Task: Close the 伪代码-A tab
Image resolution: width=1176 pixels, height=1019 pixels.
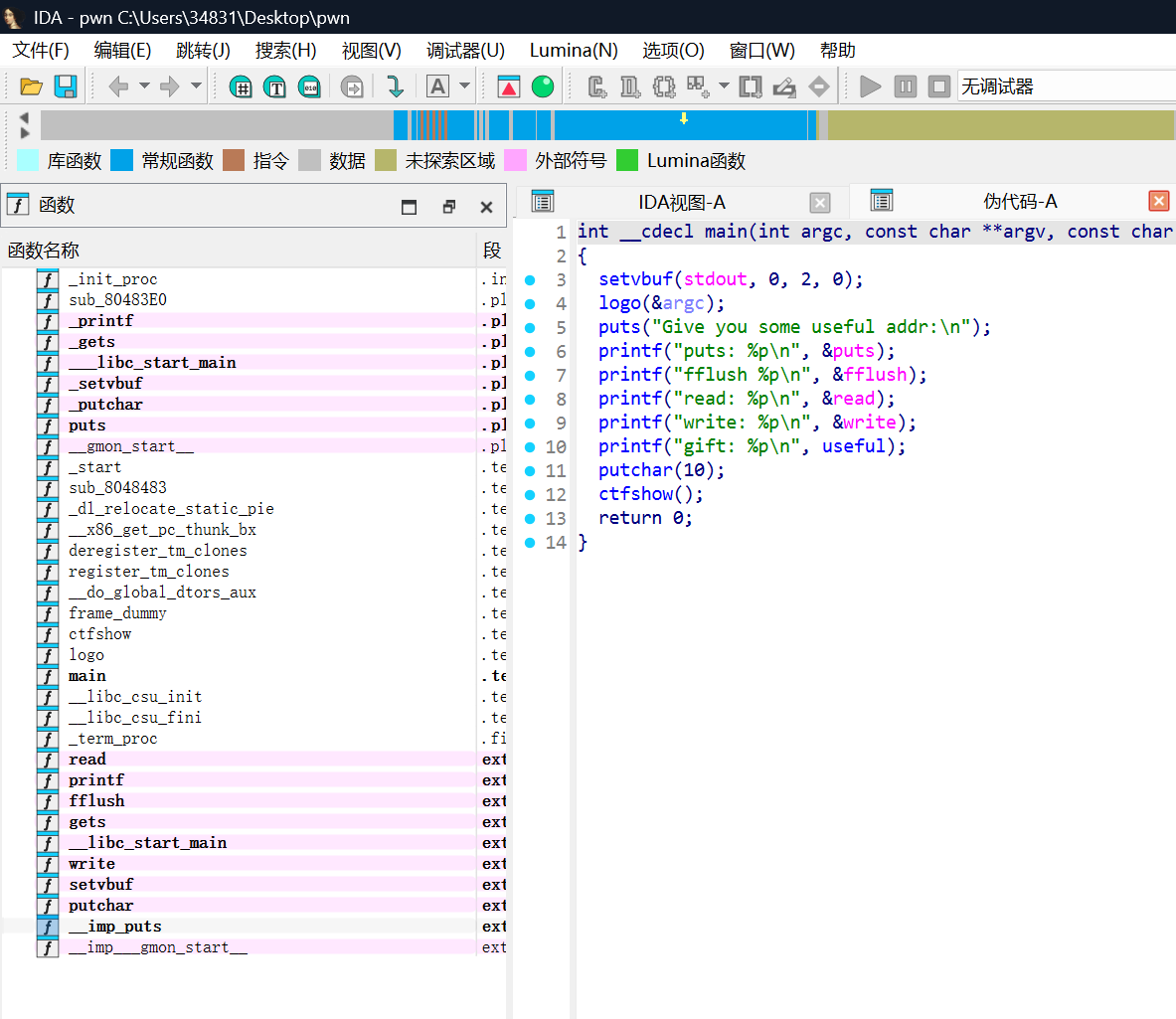Action: tap(1158, 201)
